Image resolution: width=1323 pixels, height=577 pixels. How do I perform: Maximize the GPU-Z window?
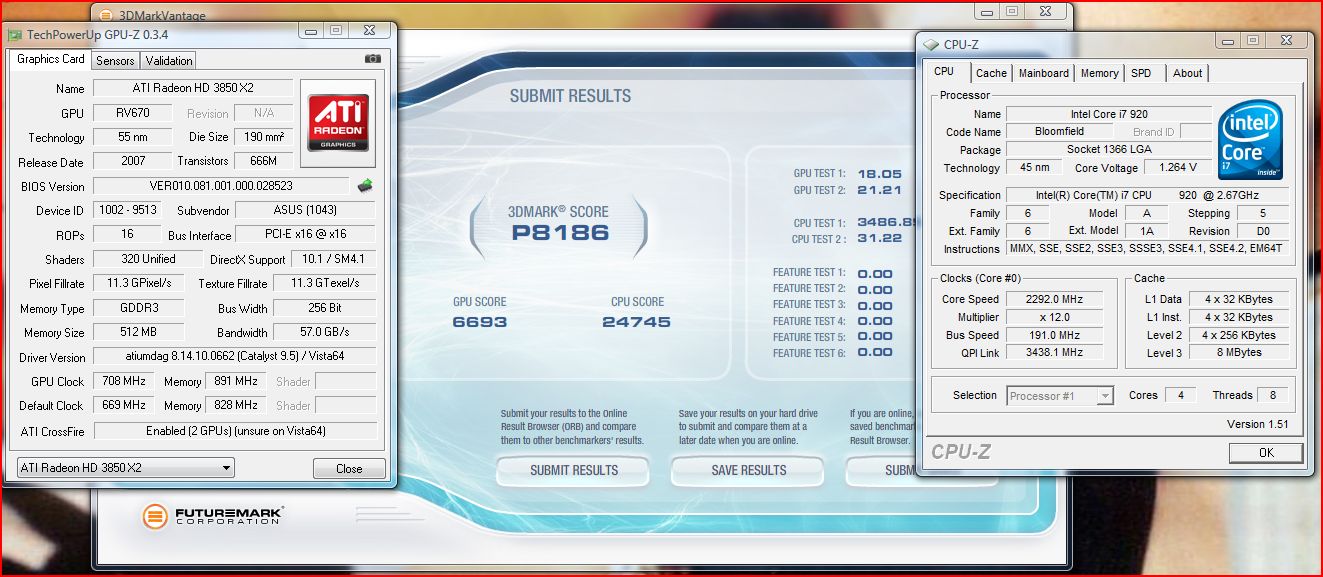[336, 30]
